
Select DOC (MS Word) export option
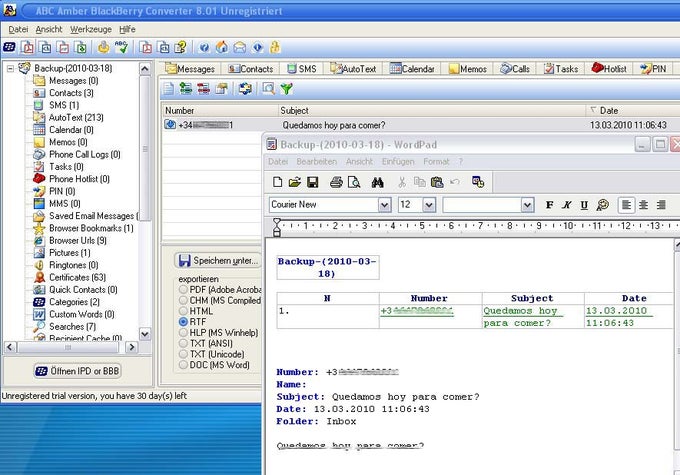pyautogui.click(x=214, y=365)
